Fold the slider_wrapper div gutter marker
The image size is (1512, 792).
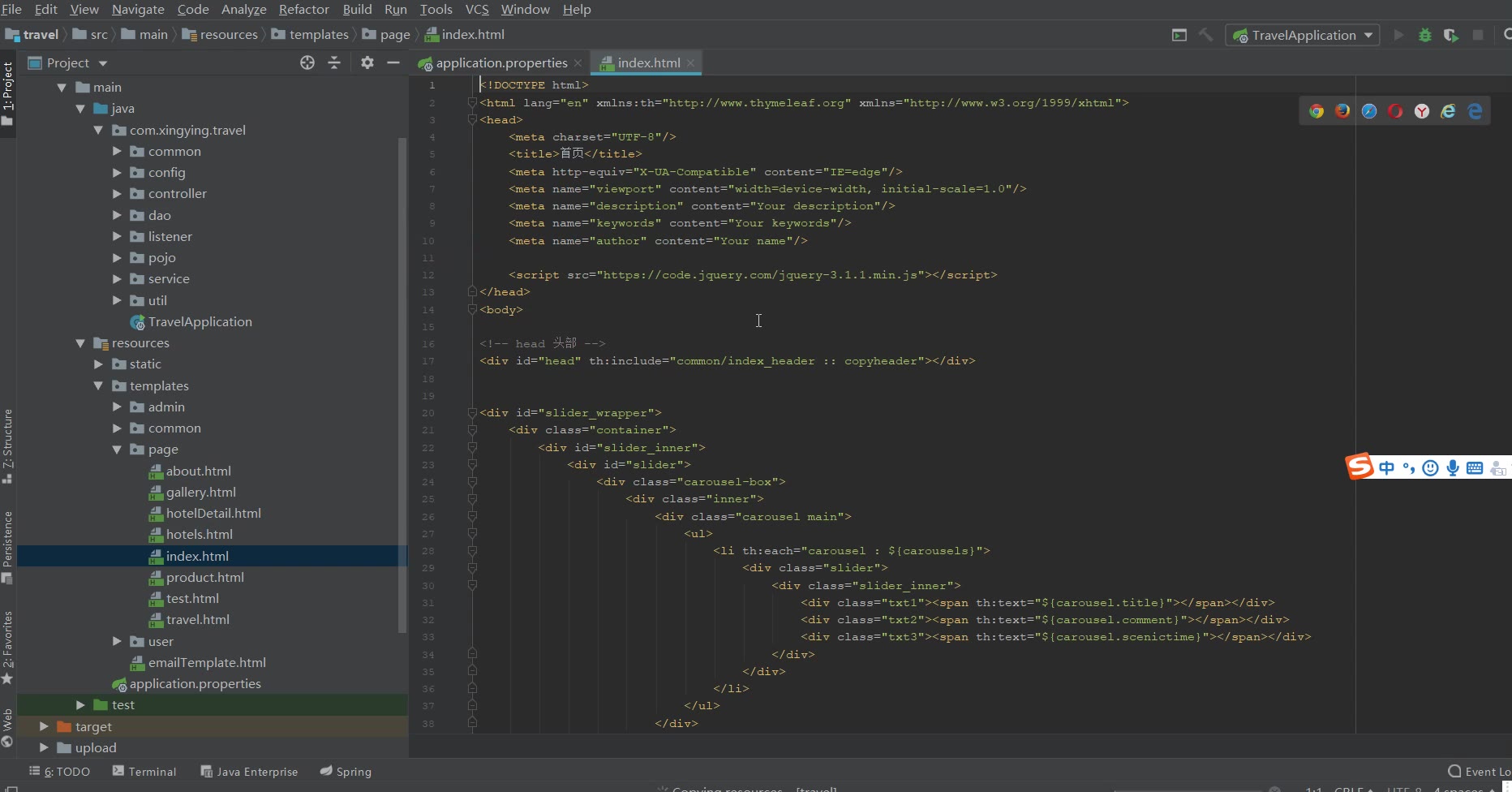pos(472,412)
